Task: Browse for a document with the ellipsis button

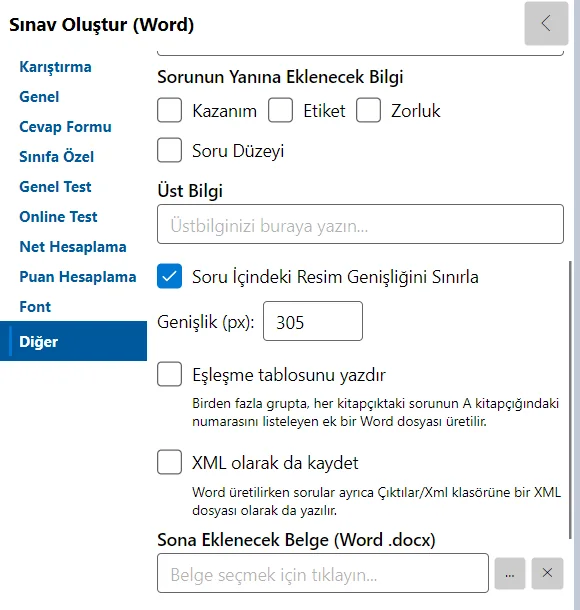Action: point(510,573)
